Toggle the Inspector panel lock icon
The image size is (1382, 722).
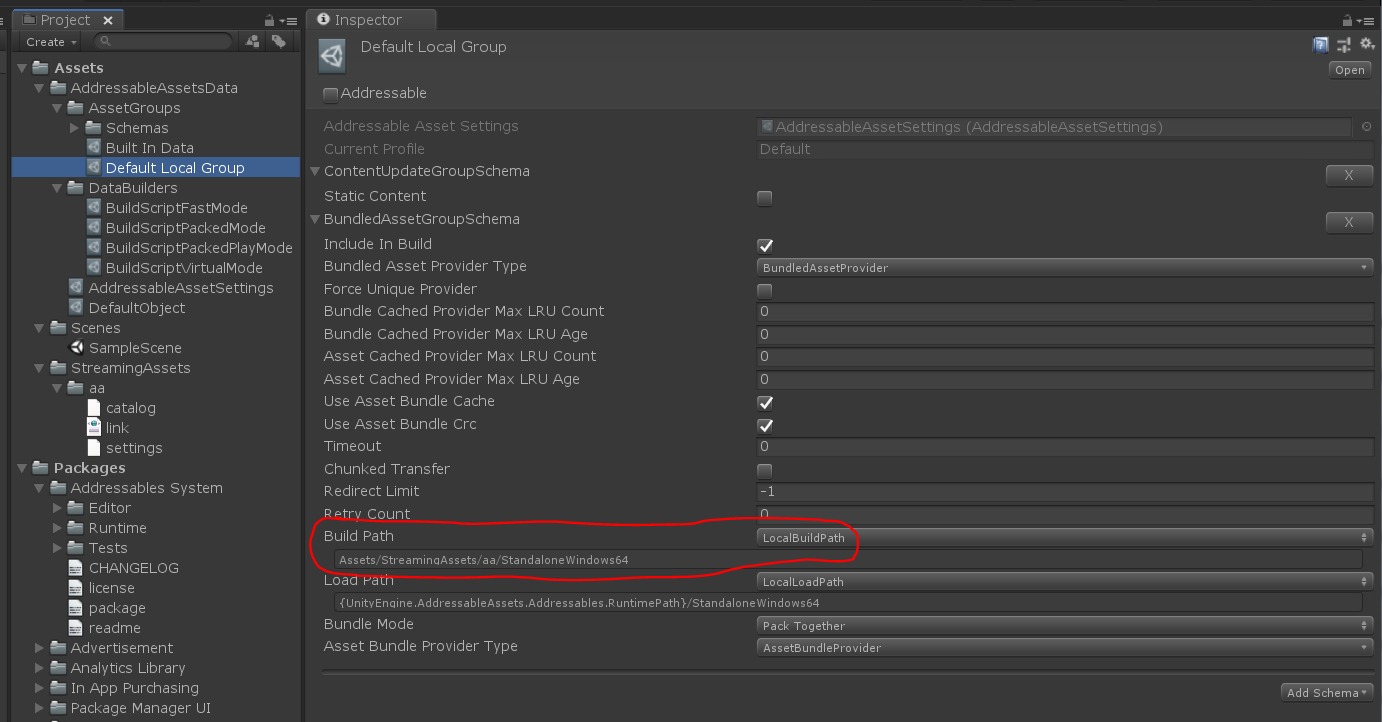pyautogui.click(x=1351, y=20)
